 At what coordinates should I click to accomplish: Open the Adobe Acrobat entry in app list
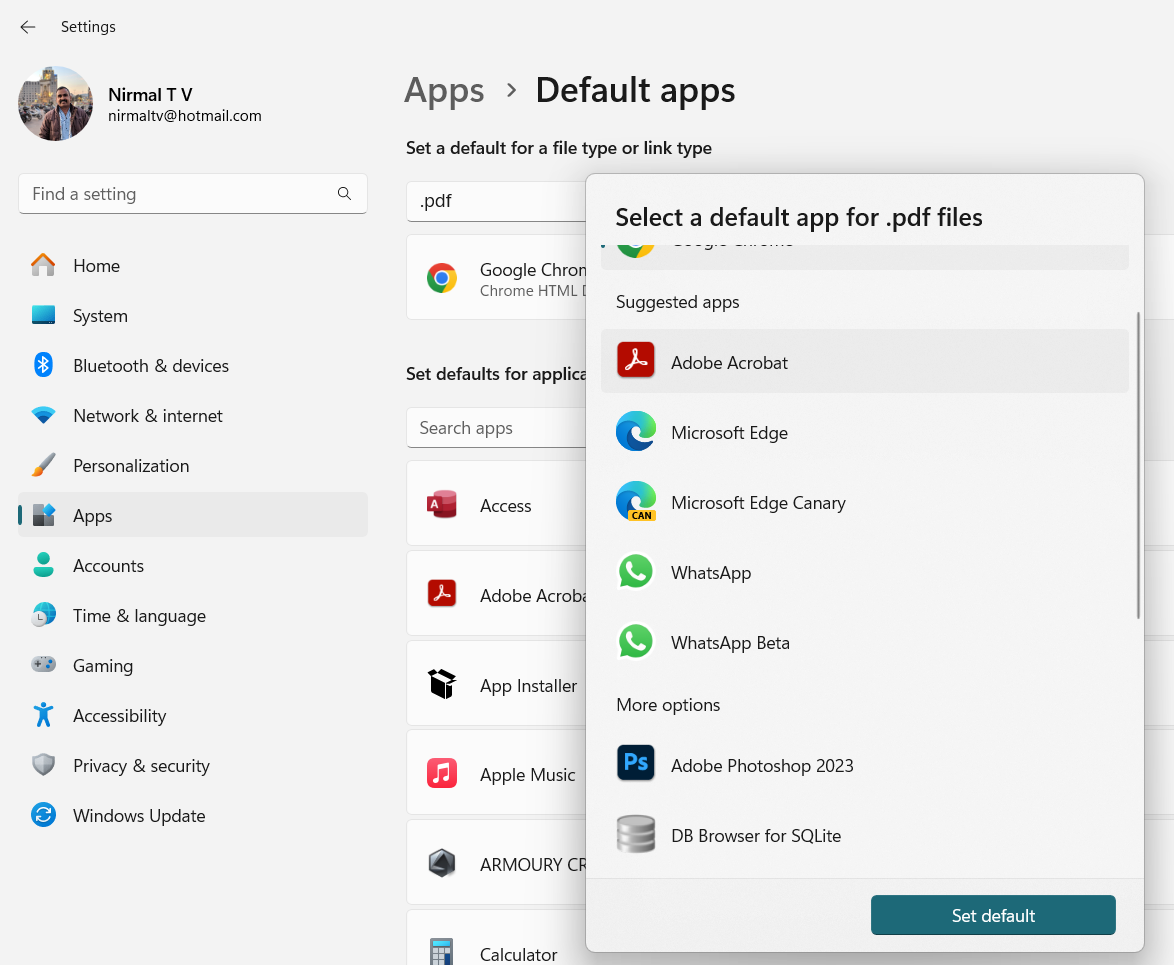tap(496, 593)
